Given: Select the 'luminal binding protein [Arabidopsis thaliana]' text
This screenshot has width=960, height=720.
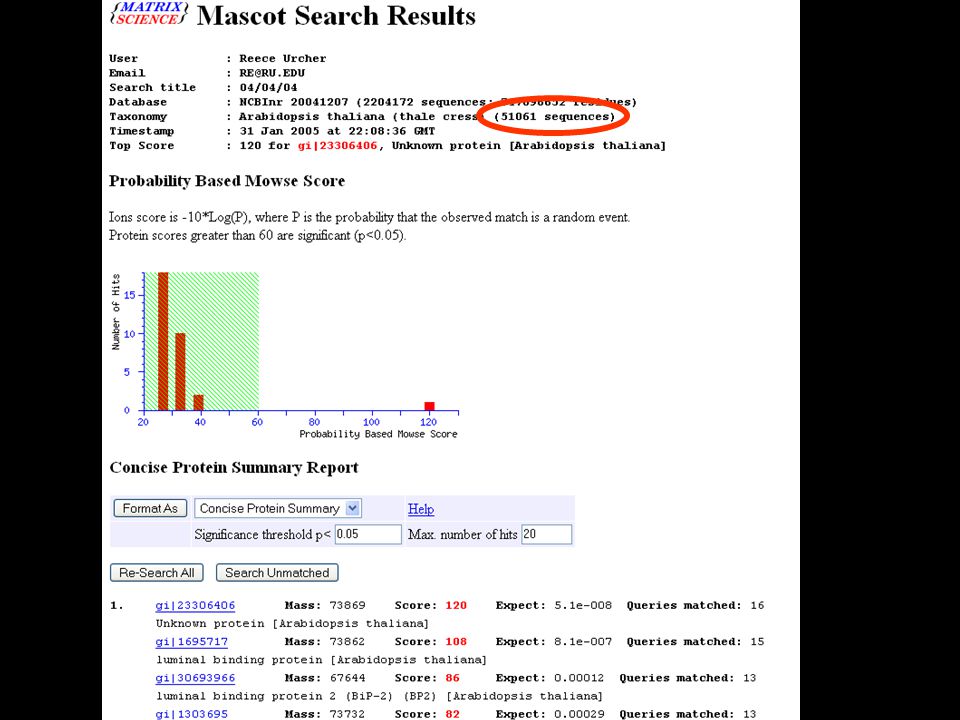Looking at the screenshot, I should [321, 659].
